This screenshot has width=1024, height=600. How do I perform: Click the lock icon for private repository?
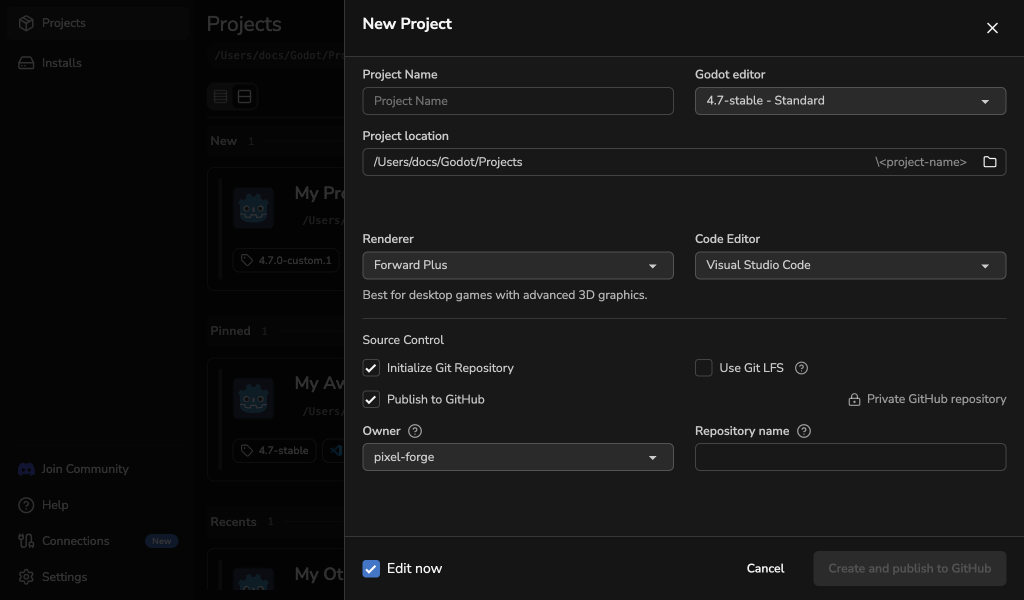(x=854, y=400)
